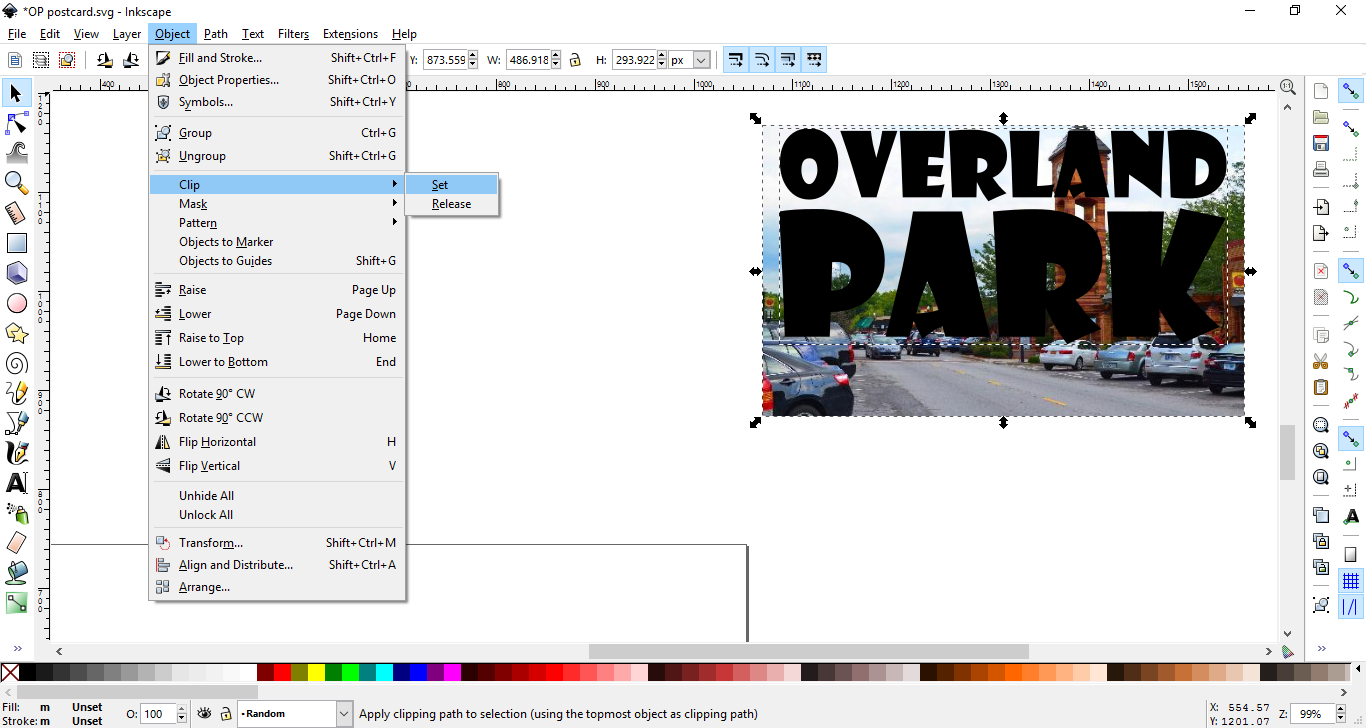This screenshot has width=1366, height=728.
Task: Expand more tools on left toolbar
Action: tap(16, 648)
